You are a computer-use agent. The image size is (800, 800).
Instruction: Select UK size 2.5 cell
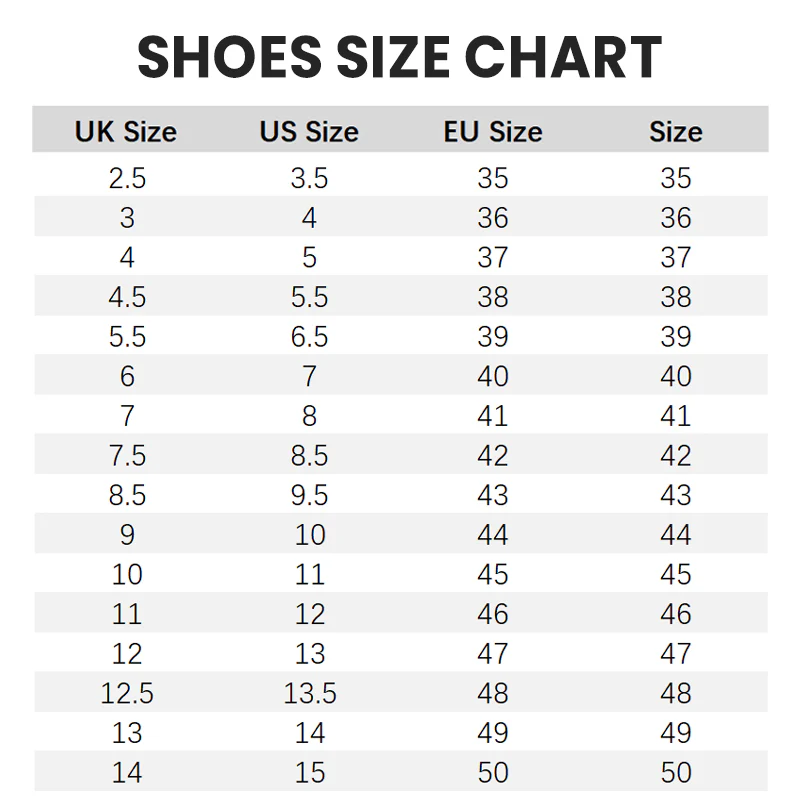(x=127, y=178)
